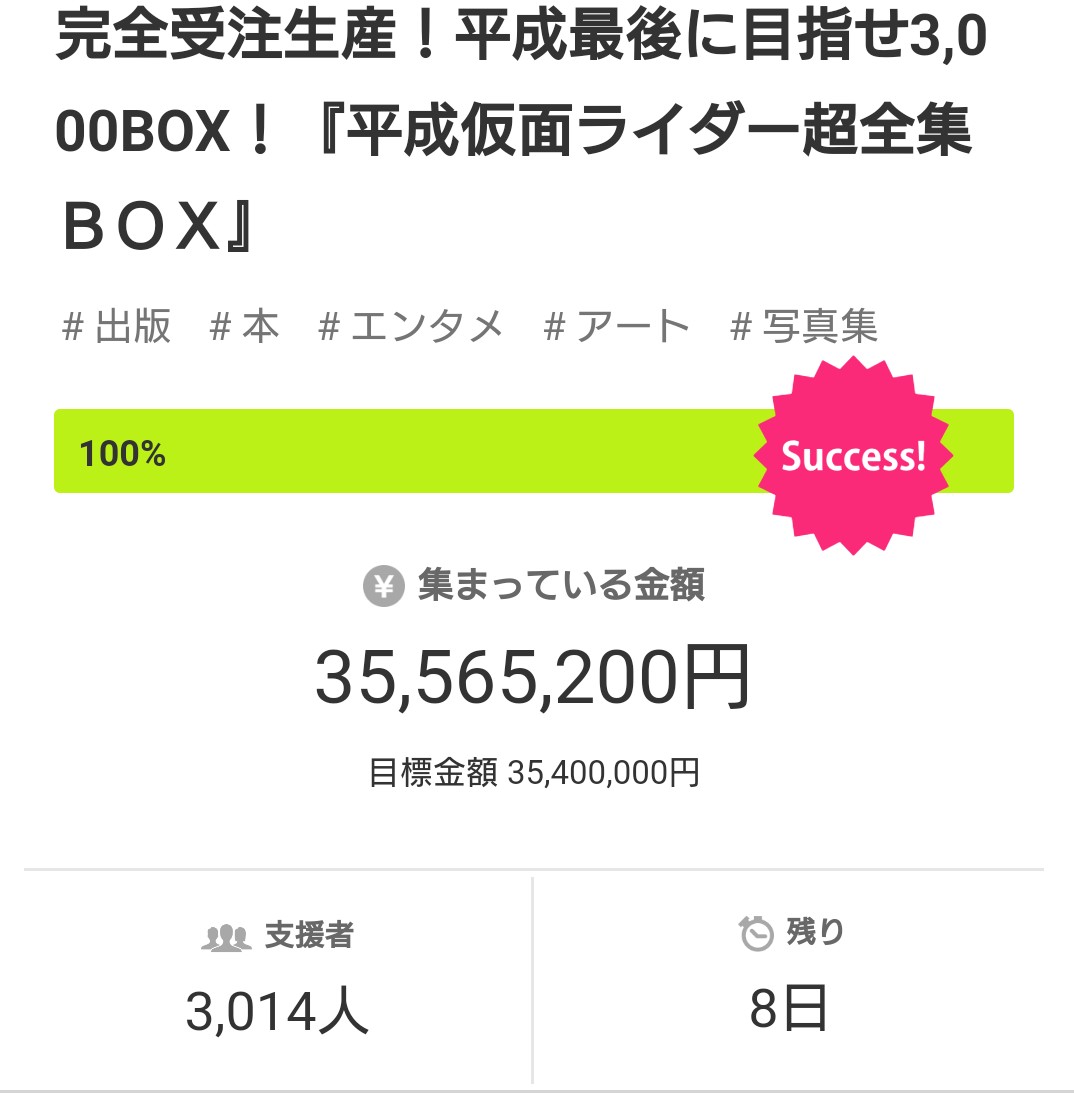Tap the #本 tag
Screen dimensions: 1074x1093
pos(245,327)
